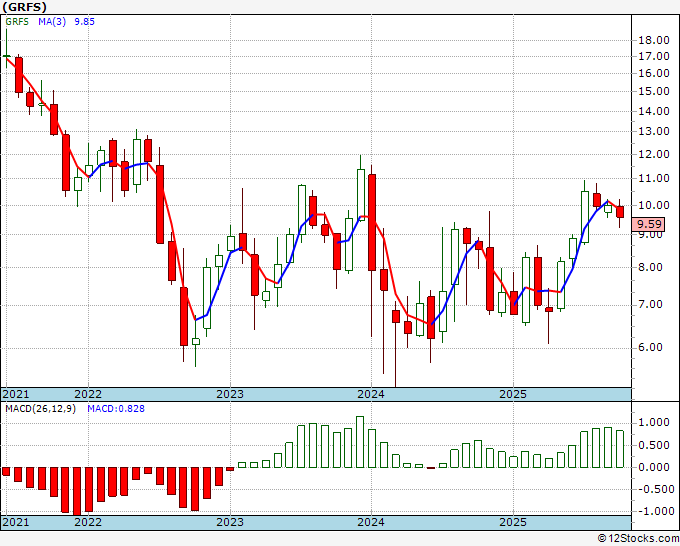Click the MACD(26,12,9) indicator label
Screen dimensions: 680x546
pyautogui.click(x=40, y=409)
